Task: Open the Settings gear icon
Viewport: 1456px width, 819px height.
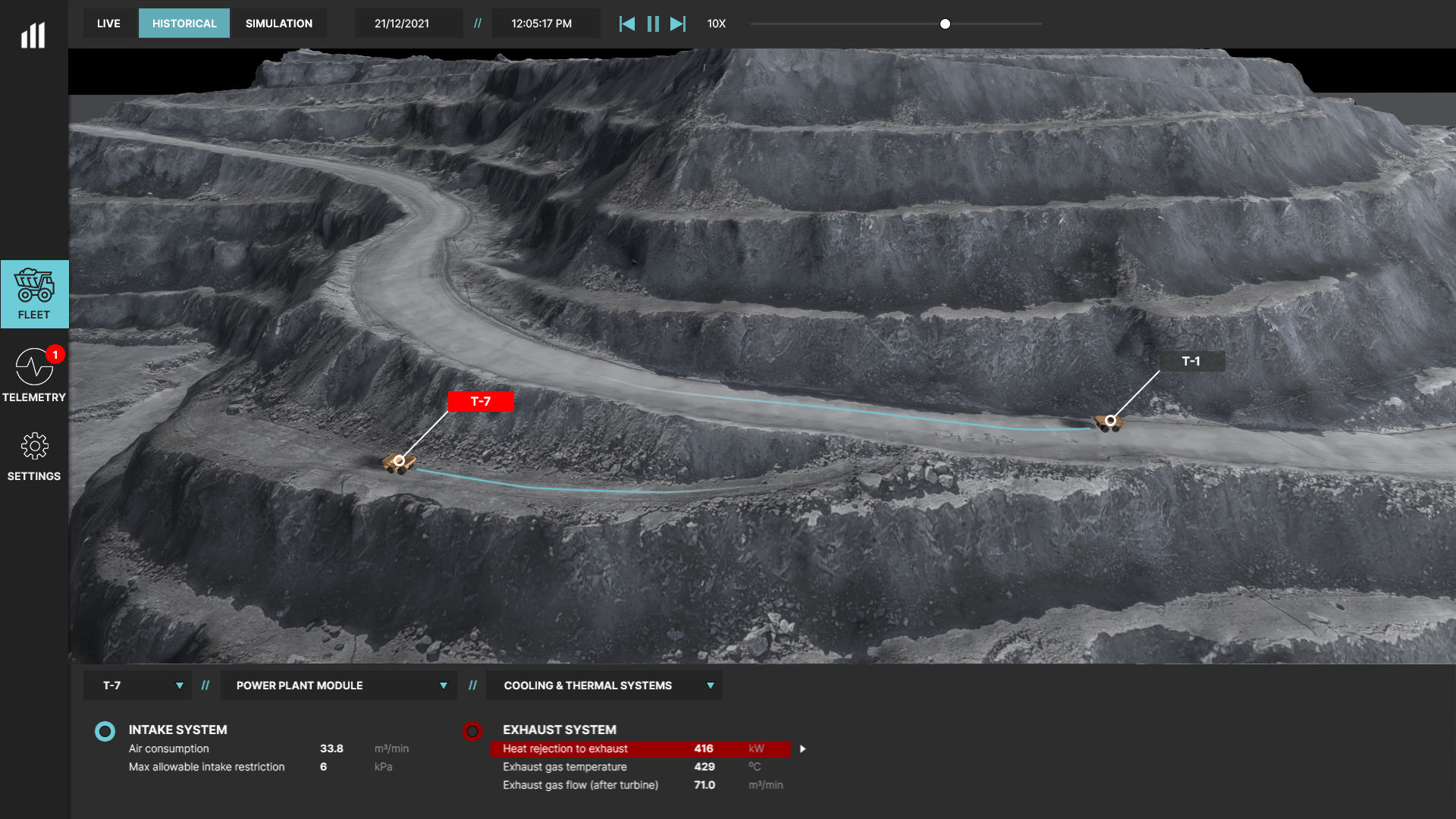Action: 34,447
